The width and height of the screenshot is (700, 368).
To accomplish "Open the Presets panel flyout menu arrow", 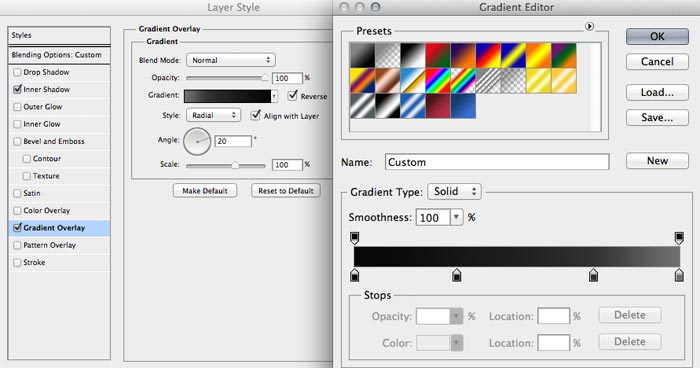I will tap(589, 27).
